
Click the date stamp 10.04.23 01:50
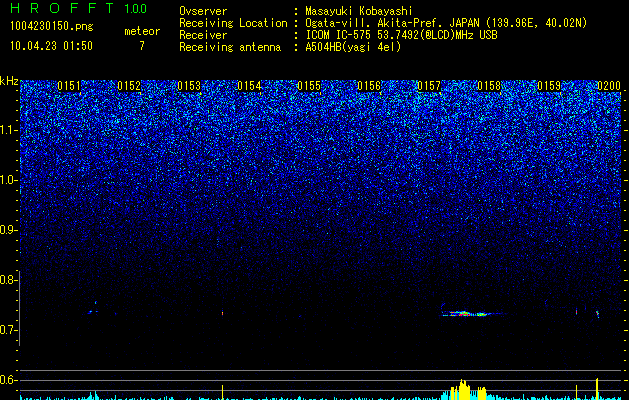tap(51, 46)
